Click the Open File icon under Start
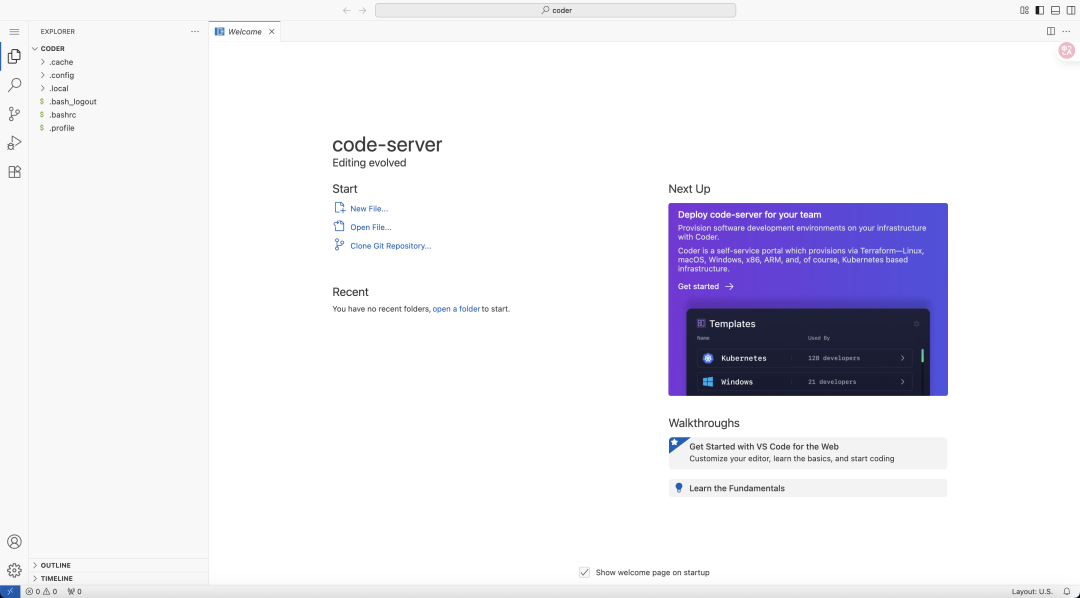 339,227
